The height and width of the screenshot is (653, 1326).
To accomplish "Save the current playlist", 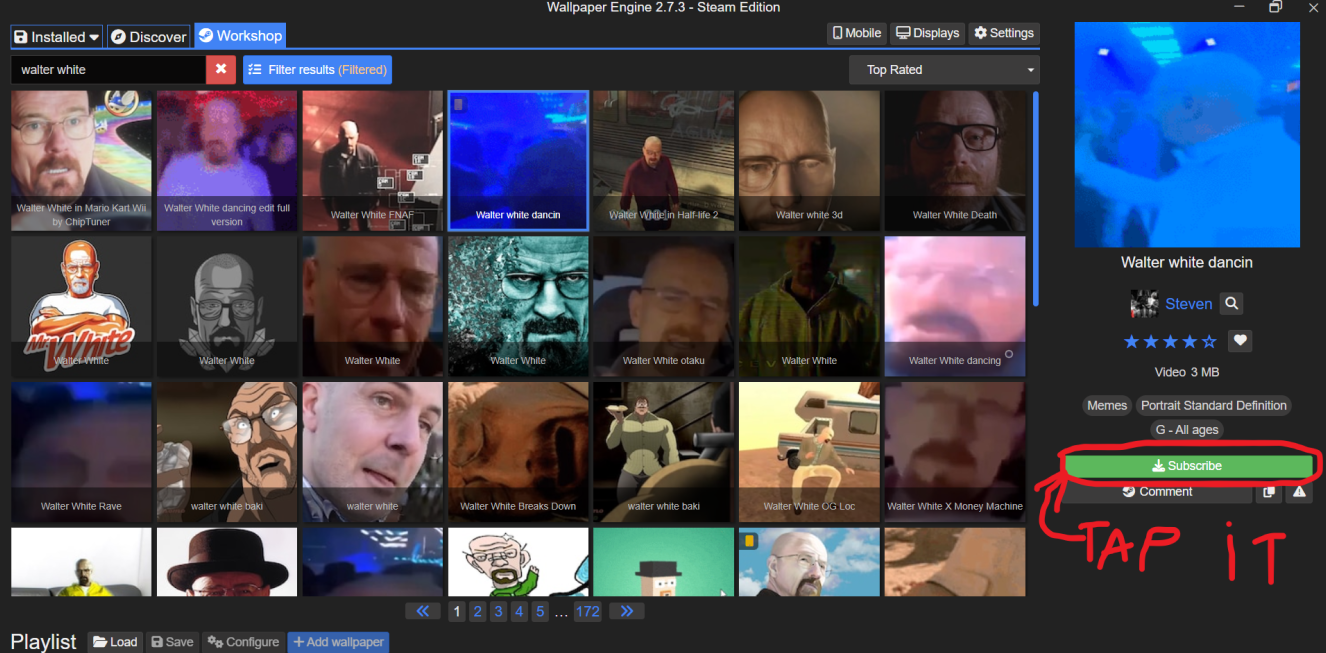I will 172,642.
